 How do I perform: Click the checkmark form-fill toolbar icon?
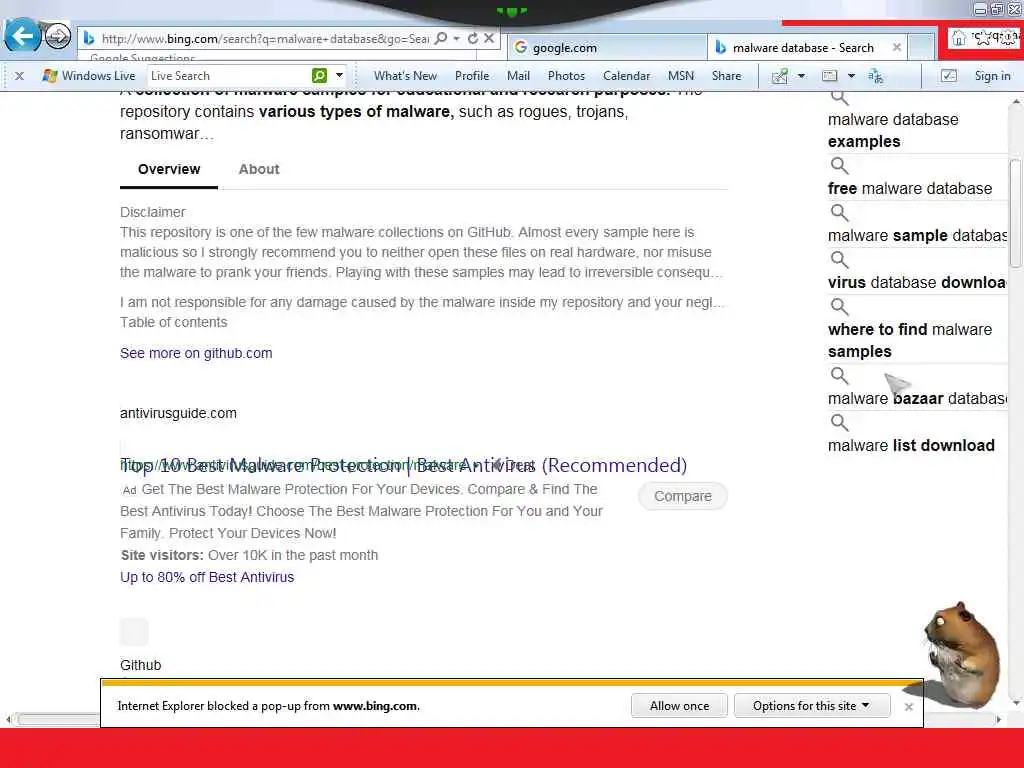tap(948, 76)
